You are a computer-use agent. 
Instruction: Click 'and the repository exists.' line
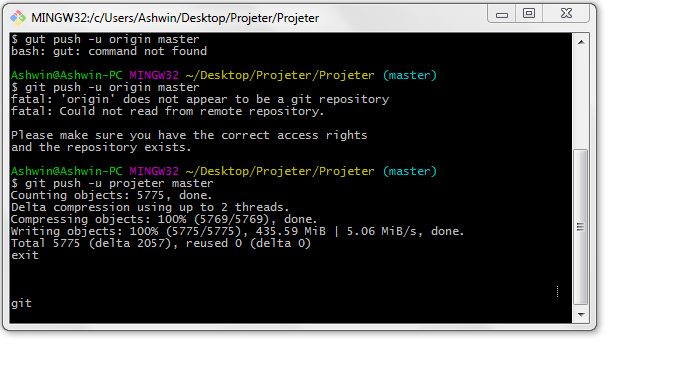point(101,148)
